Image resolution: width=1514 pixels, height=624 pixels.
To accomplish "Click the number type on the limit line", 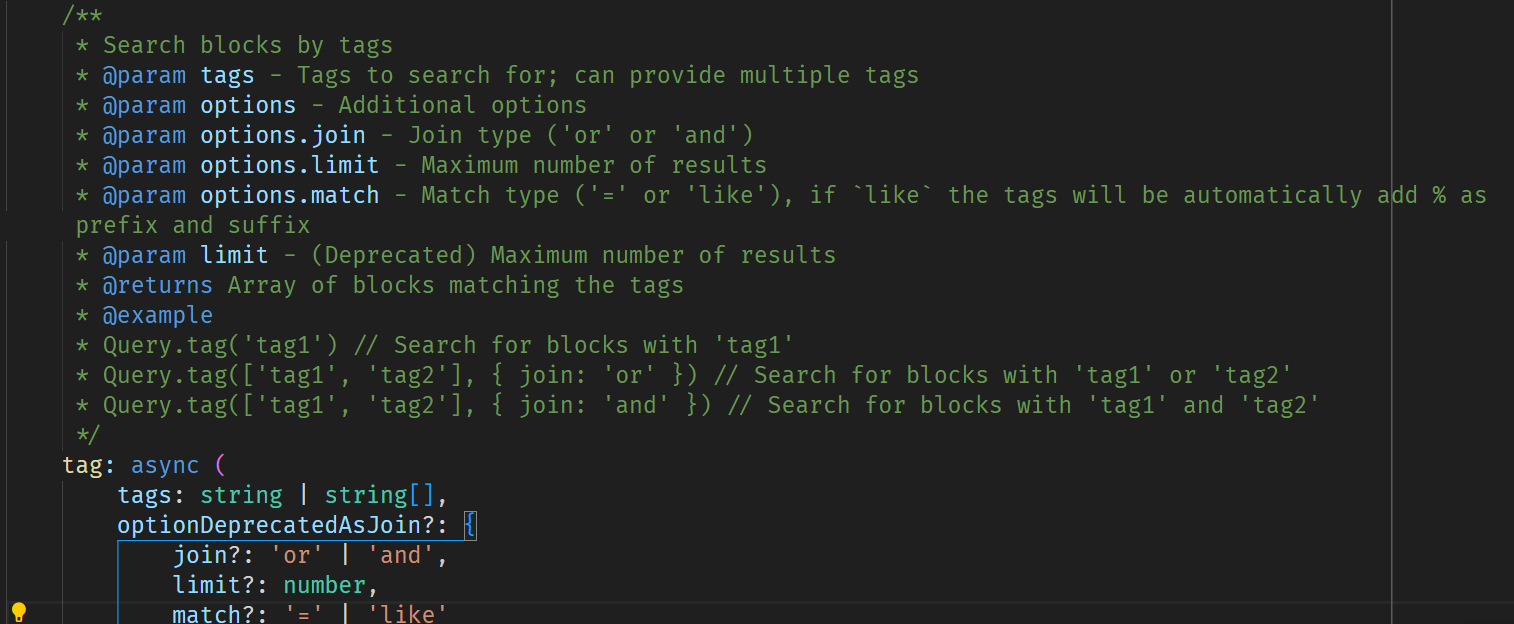I will pos(324,585).
